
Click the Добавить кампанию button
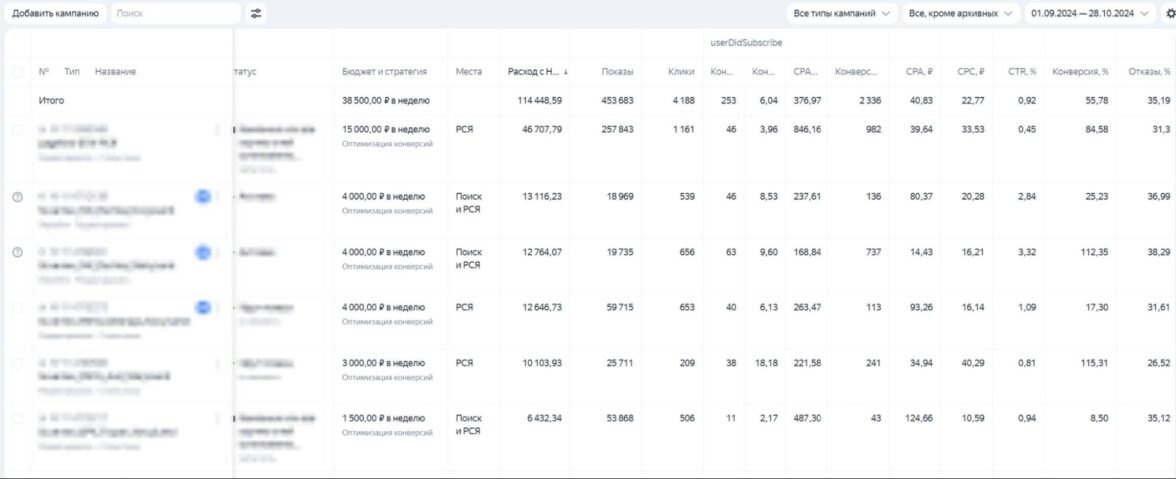tap(56, 13)
